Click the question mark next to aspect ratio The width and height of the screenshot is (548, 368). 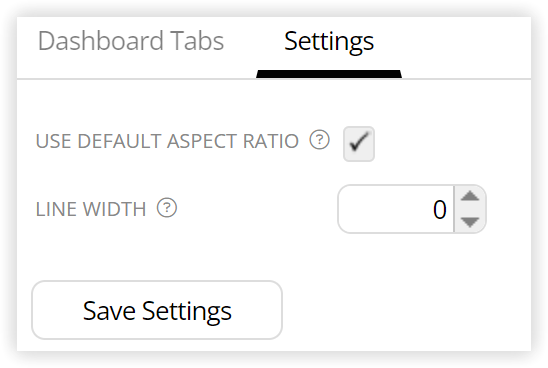click(319, 140)
